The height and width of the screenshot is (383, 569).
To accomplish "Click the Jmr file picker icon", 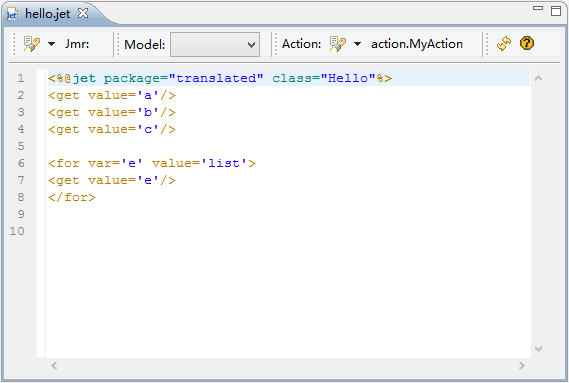I will [x=32, y=44].
